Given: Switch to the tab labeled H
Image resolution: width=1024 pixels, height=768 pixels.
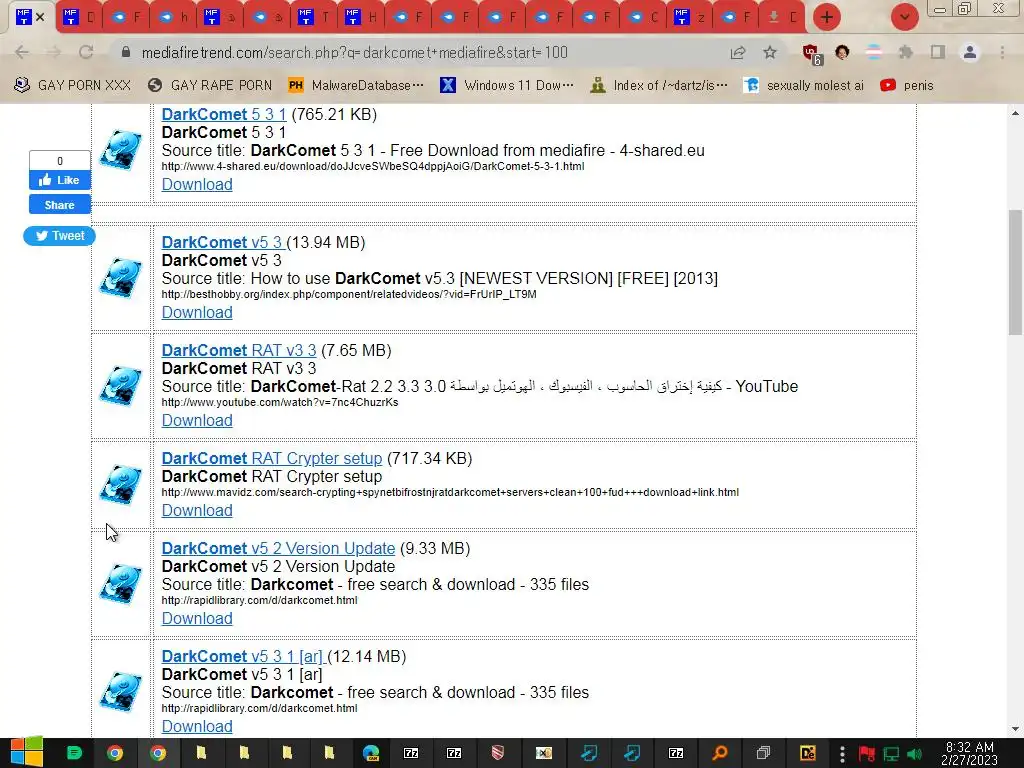Looking at the screenshot, I should pyautogui.click(x=362, y=17).
